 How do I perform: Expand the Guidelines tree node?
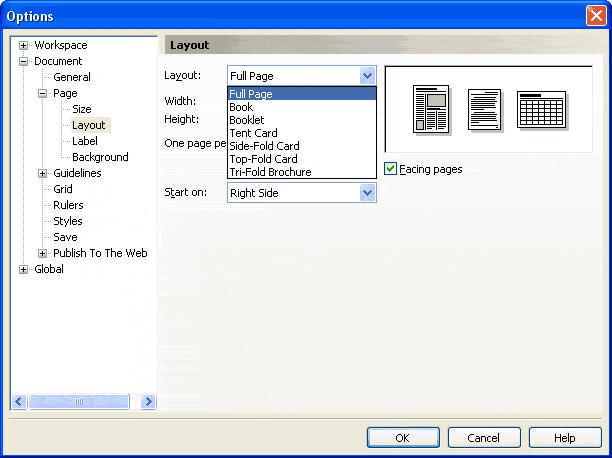coord(43,173)
